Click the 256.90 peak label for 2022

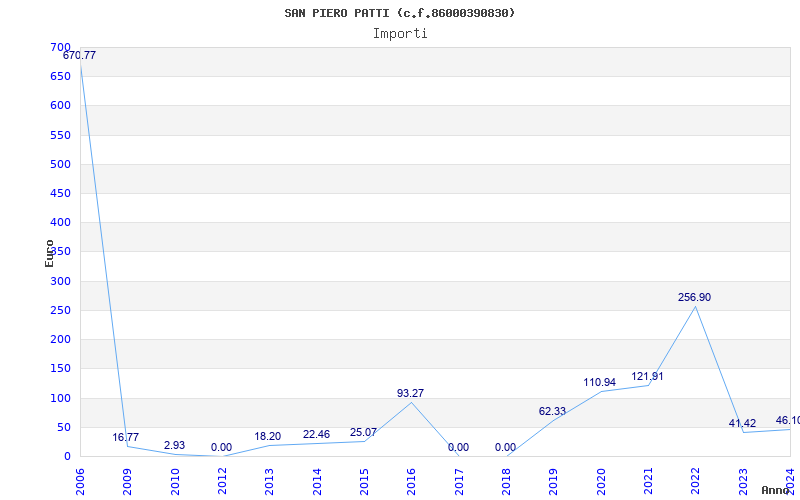click(x=694, y=297)
